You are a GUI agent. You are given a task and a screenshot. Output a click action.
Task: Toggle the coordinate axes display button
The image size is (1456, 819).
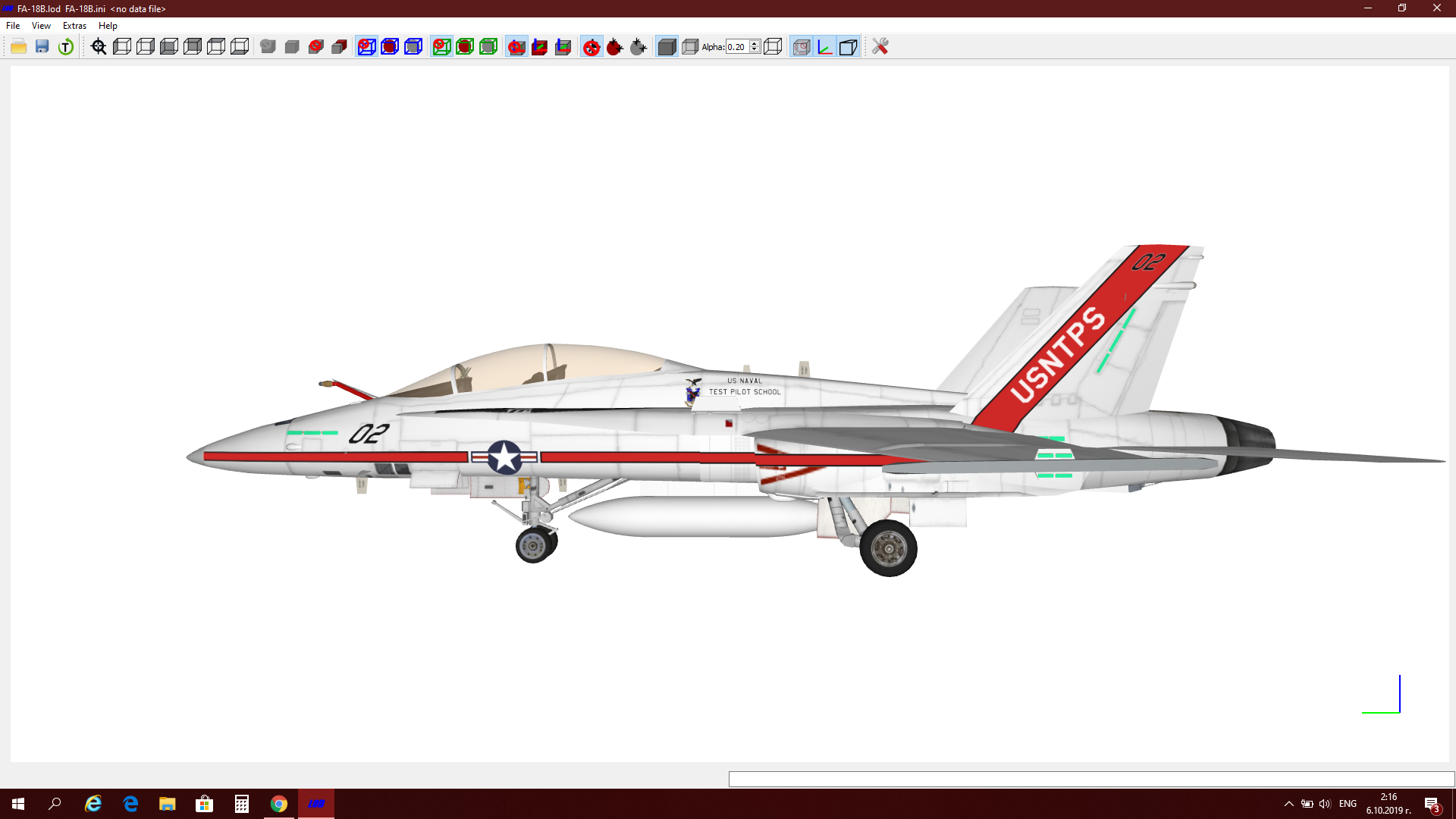(824, 47)
